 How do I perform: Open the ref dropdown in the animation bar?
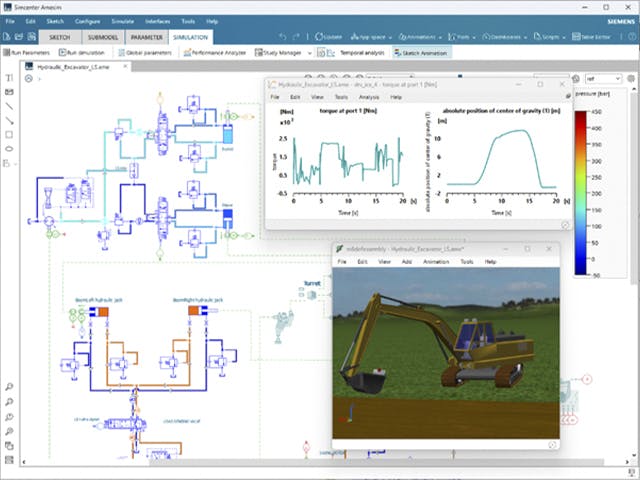(603, 78)
